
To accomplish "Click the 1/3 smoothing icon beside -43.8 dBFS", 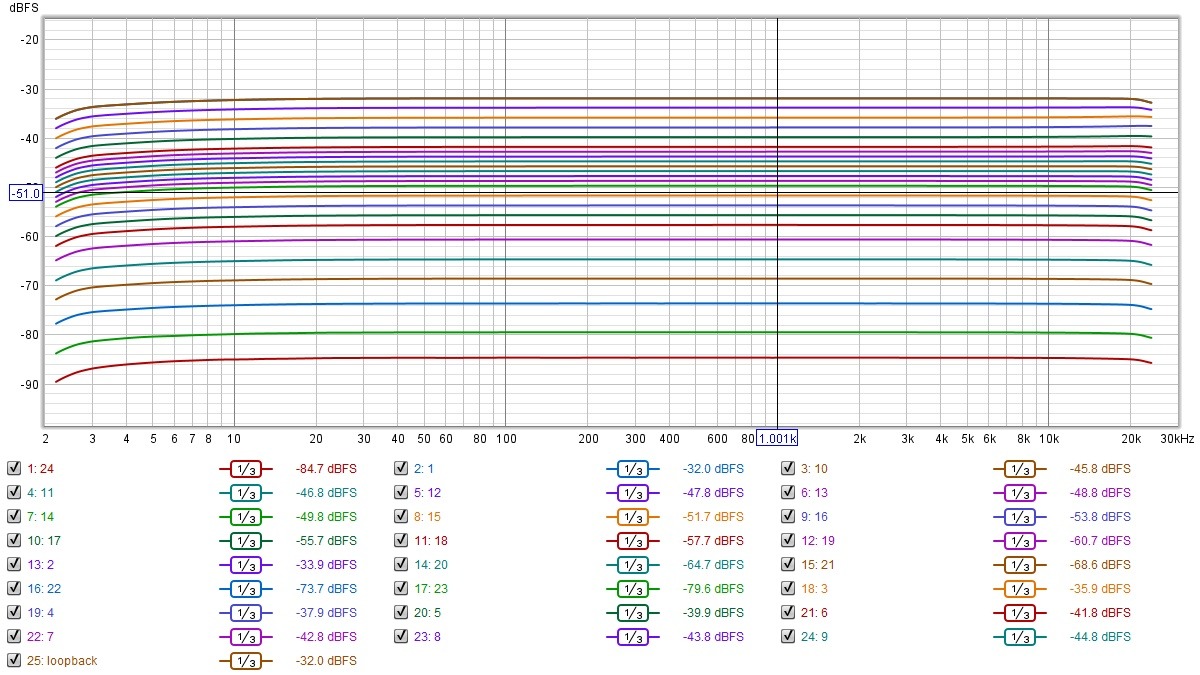I will click(632, 636).
